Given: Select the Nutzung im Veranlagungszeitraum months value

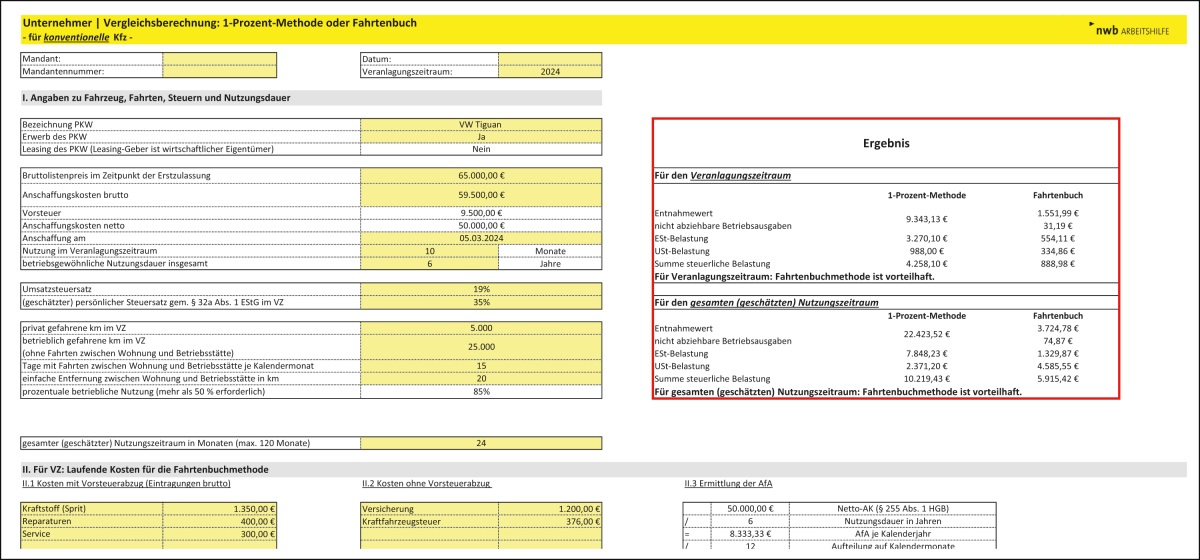Looking at the screenshot, I should (429, 251).
